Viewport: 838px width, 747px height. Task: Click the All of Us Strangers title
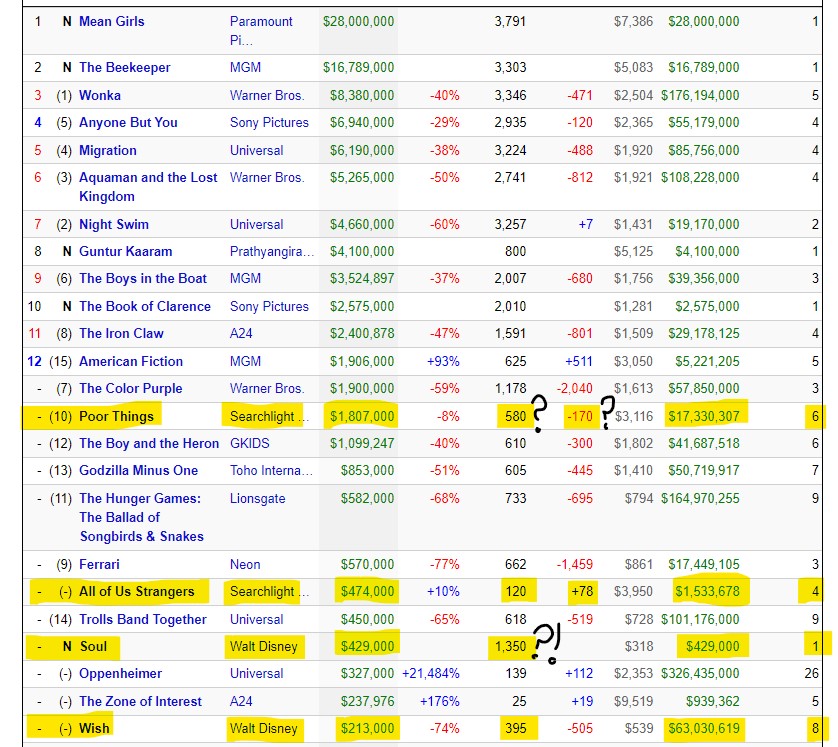pos(137,592)
